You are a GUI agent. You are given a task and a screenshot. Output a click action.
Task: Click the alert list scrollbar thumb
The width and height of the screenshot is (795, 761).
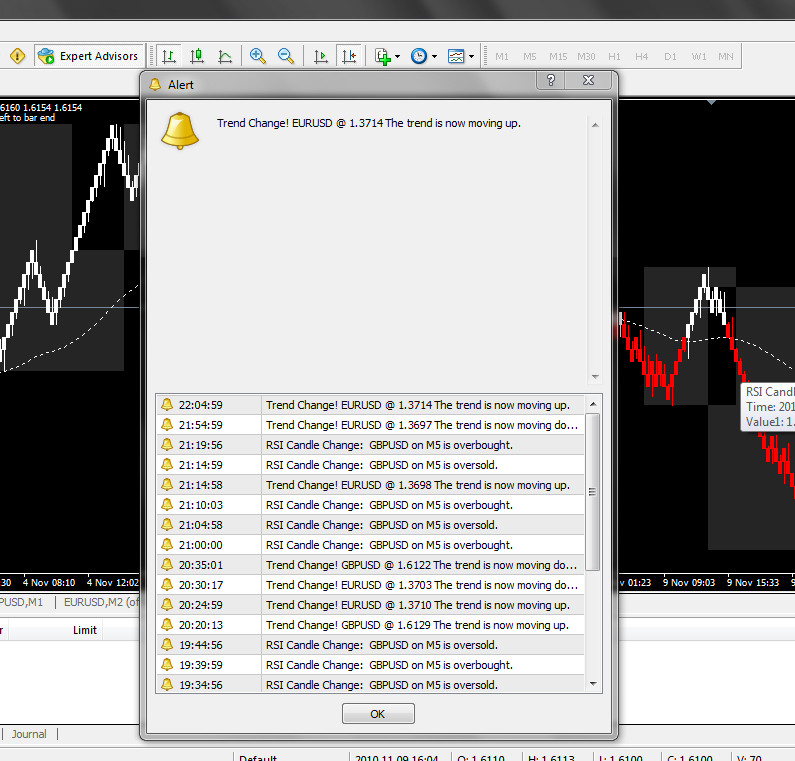point(592,492)
